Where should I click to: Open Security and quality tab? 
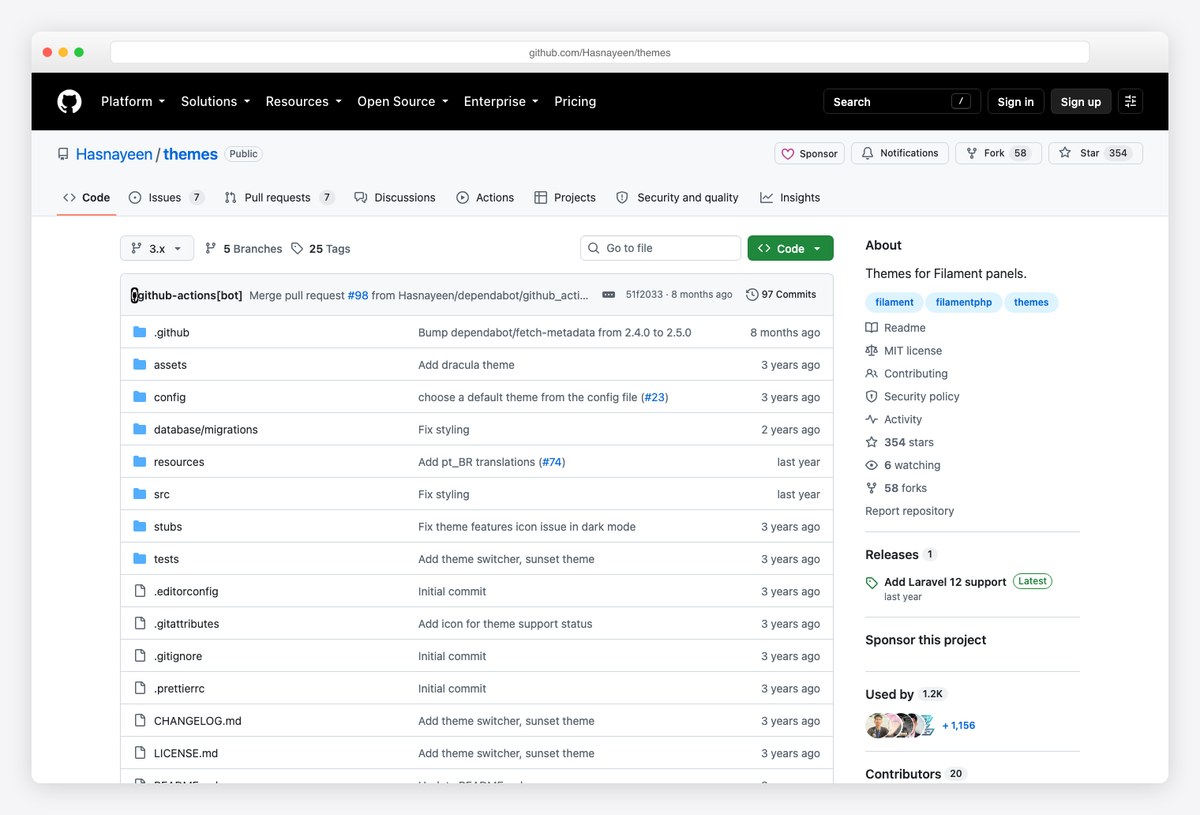coord(677,198)
